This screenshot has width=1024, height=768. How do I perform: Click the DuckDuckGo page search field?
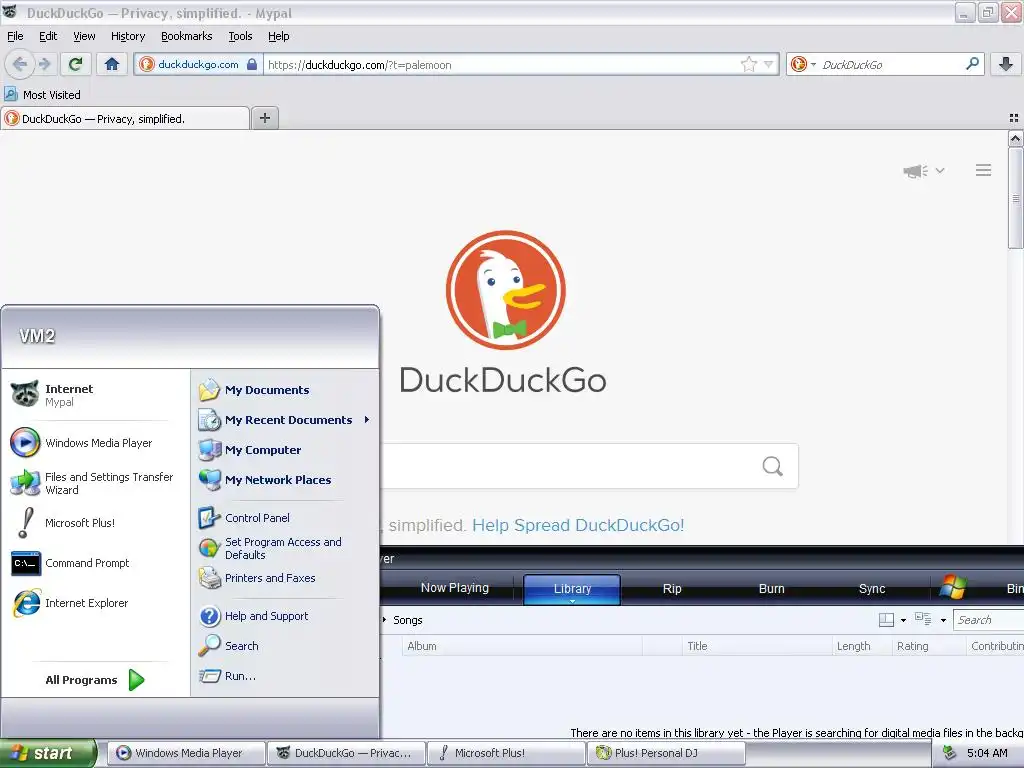tap(568, 466)
